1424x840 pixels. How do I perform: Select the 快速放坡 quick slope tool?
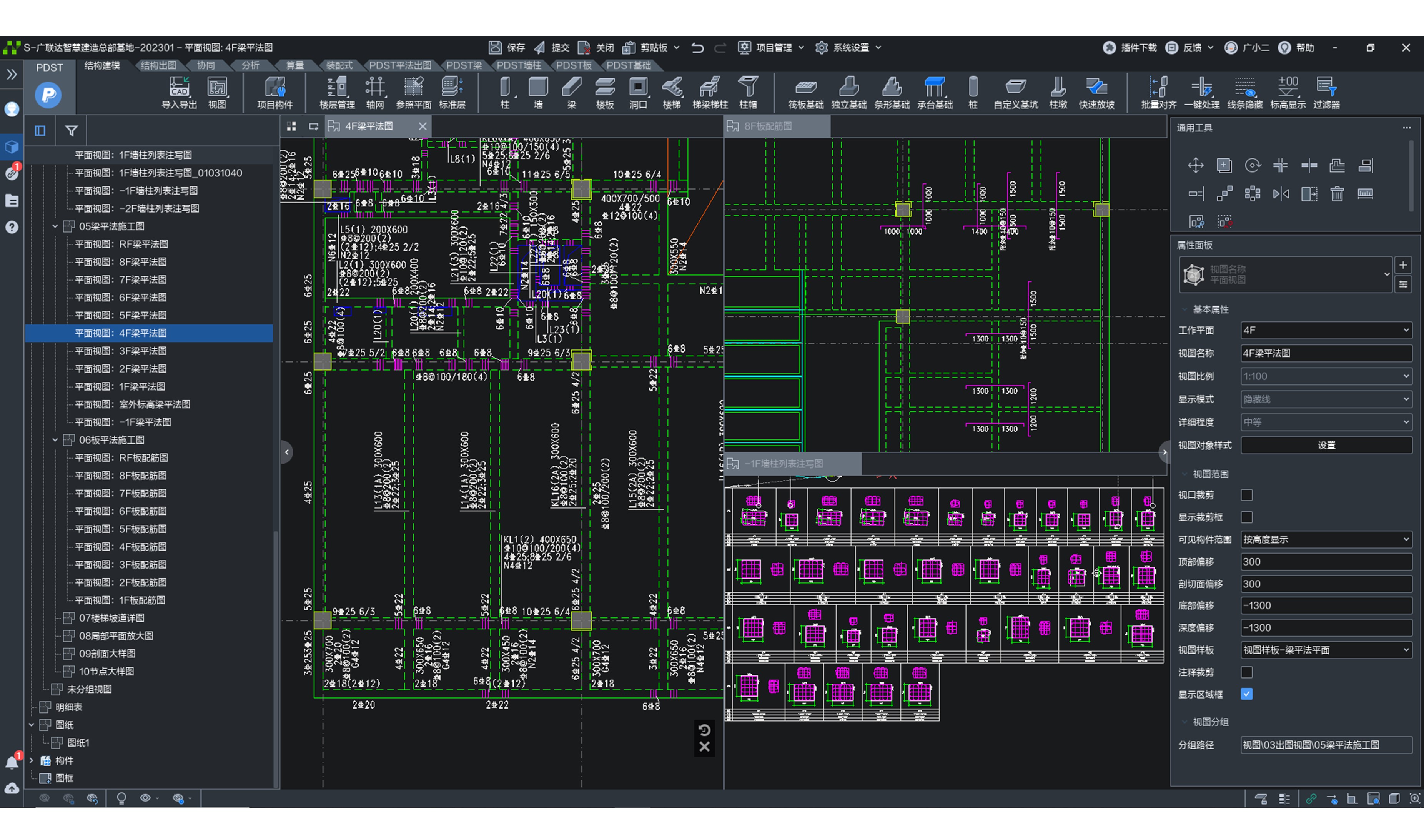[x=1096, y=92]
